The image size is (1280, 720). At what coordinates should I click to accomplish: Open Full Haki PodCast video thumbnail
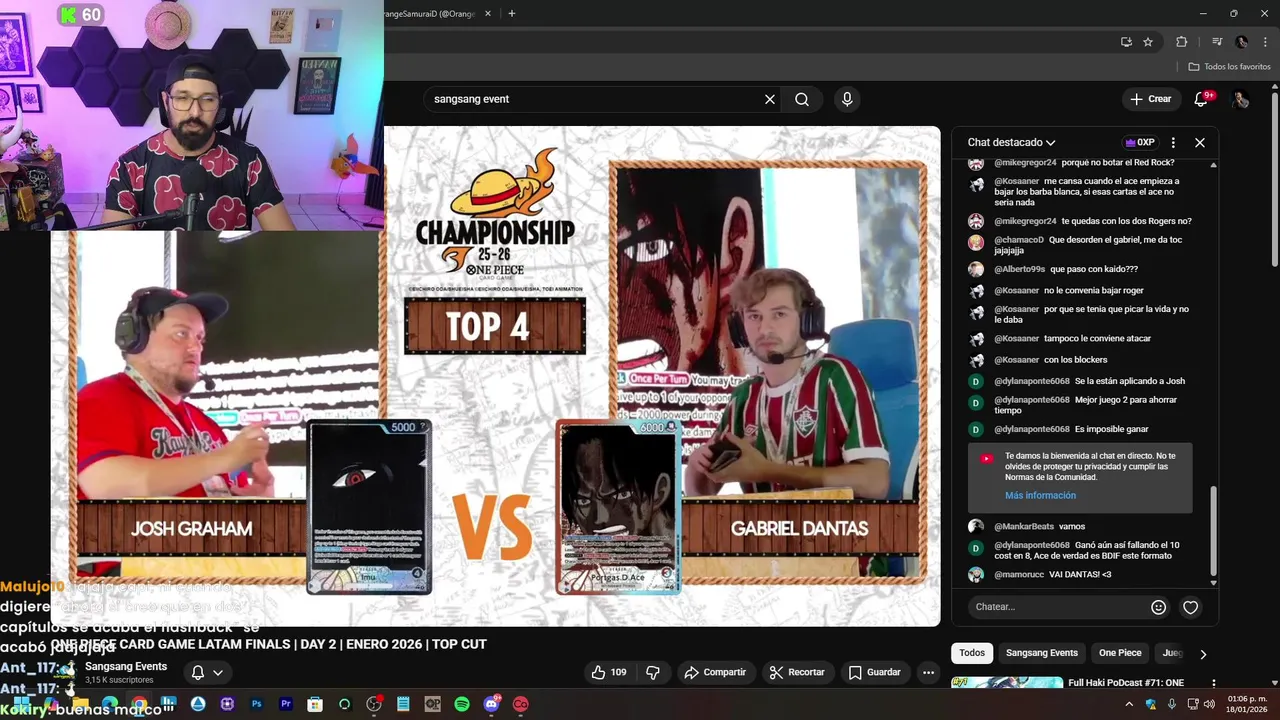(x=1006, y=684)
